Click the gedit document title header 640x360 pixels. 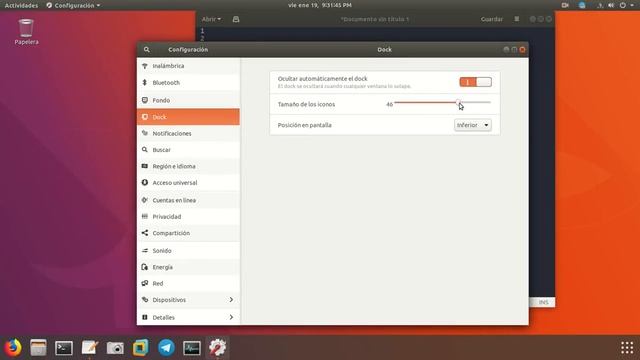click(375, 19)
